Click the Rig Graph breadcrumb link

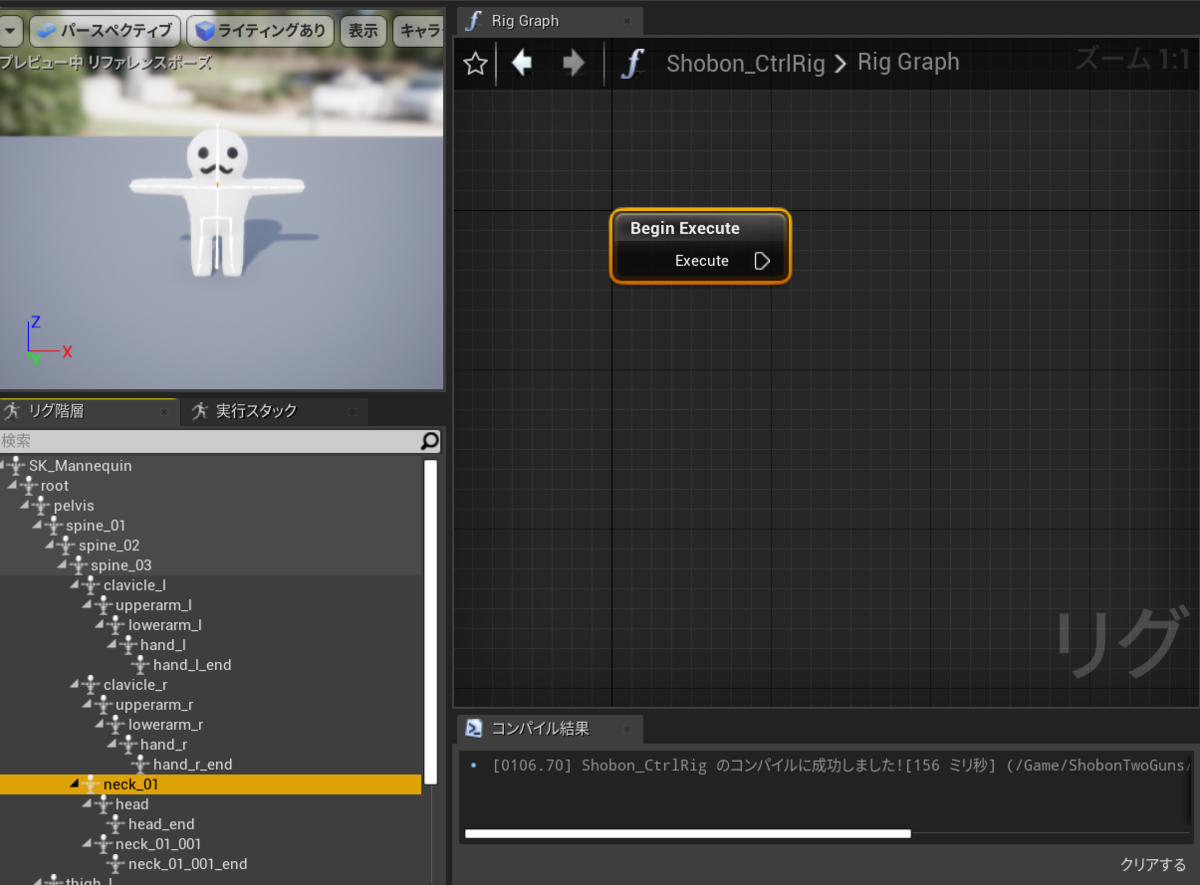[908, 62]
